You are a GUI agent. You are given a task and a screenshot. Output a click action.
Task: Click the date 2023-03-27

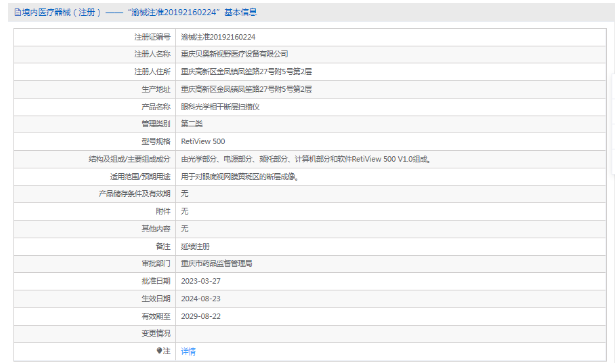[x=200, y=281]
